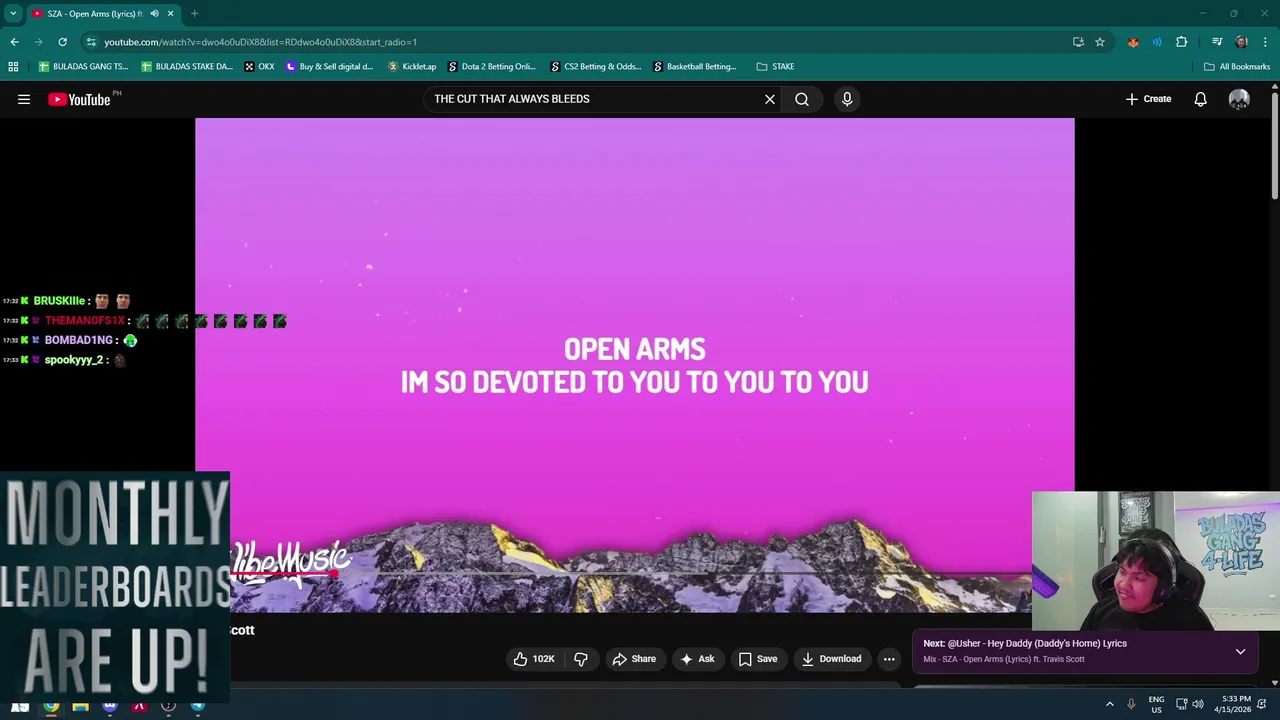Open YouTube notifications bell
1280x720 pixels.
click(1200, 99)
